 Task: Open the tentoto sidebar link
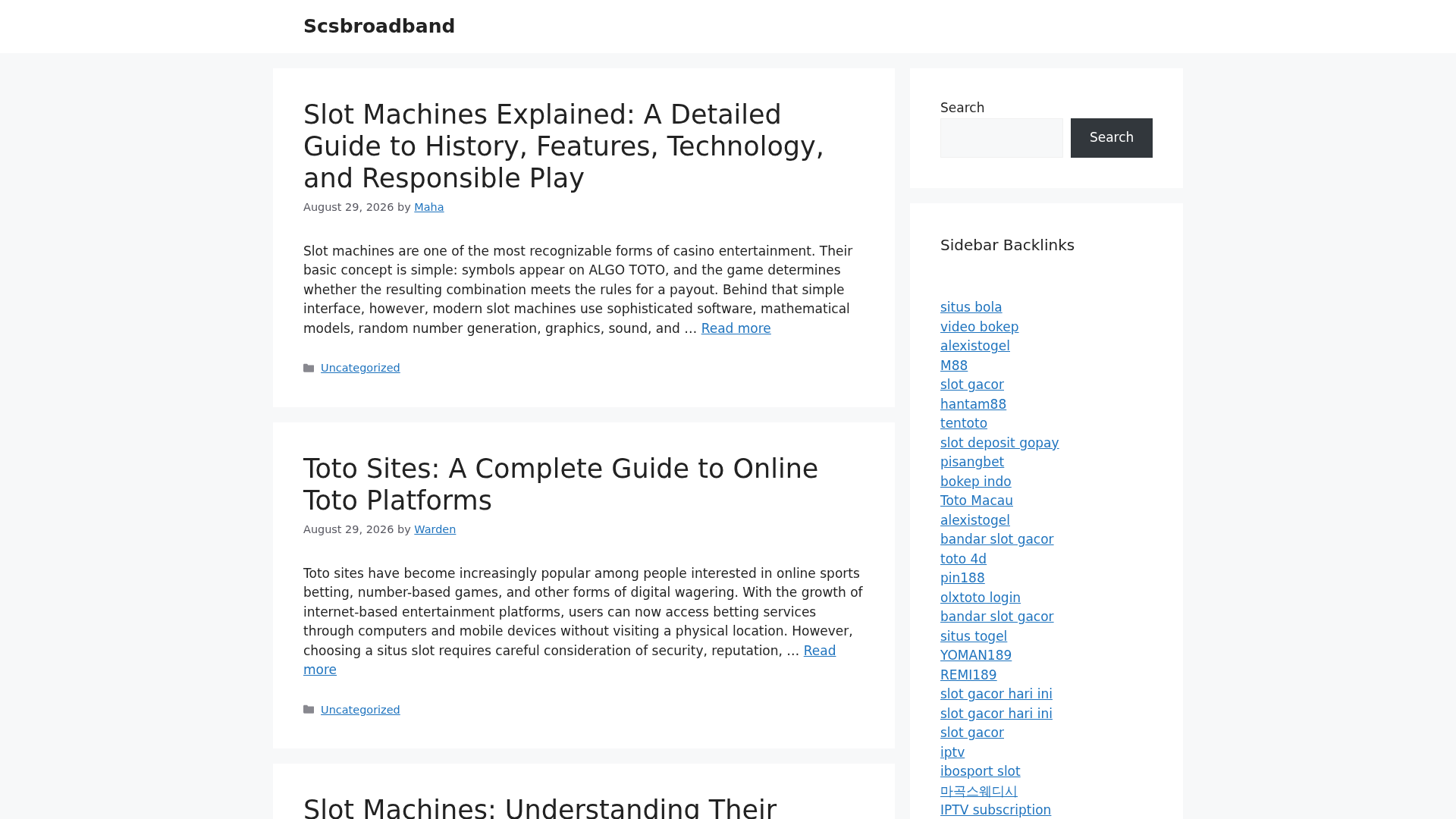coord(964,423)
